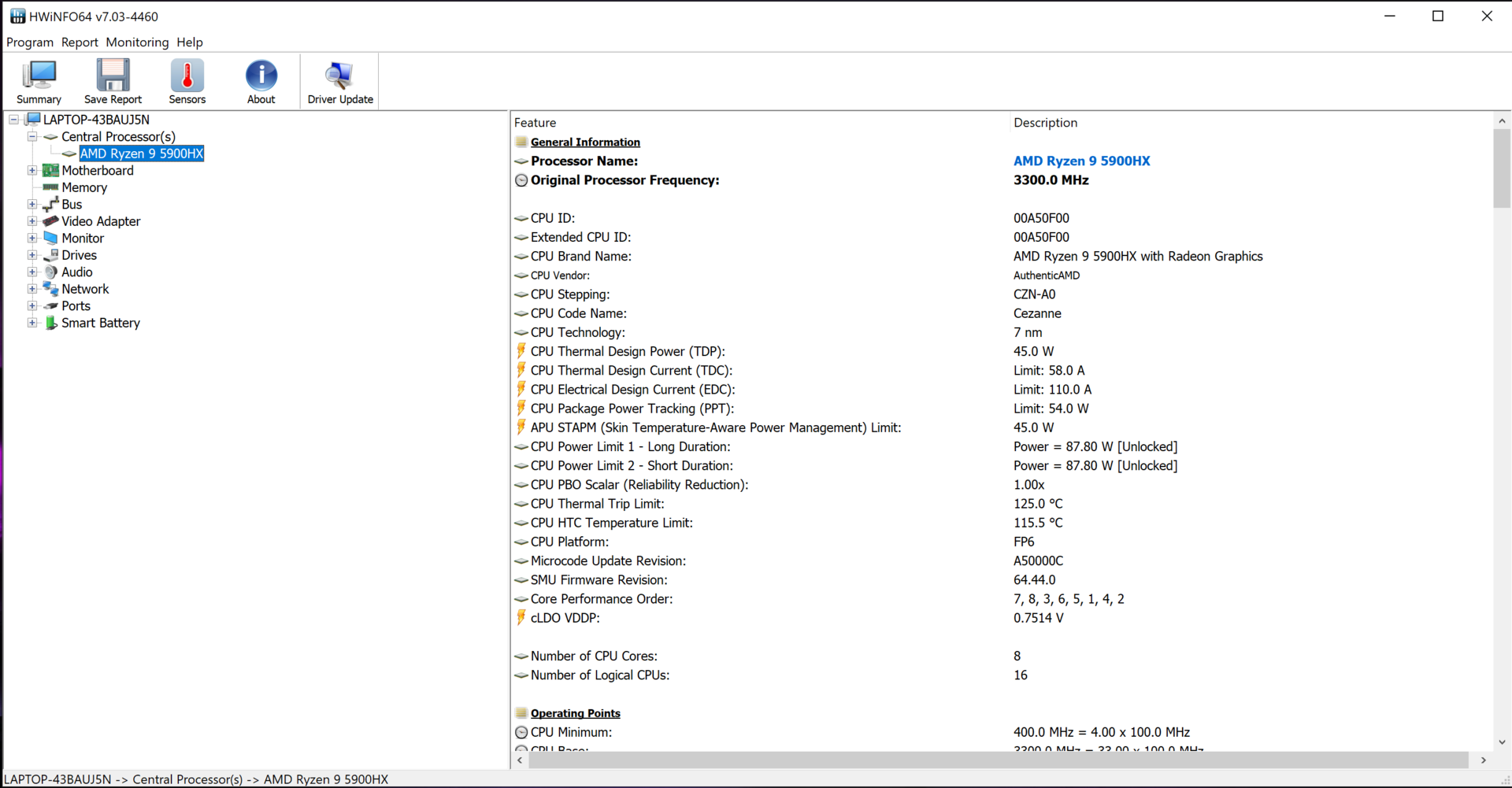The image size is (1512, 788).
Task: Click the Operating Points section icon
Action: pos(521,713)
